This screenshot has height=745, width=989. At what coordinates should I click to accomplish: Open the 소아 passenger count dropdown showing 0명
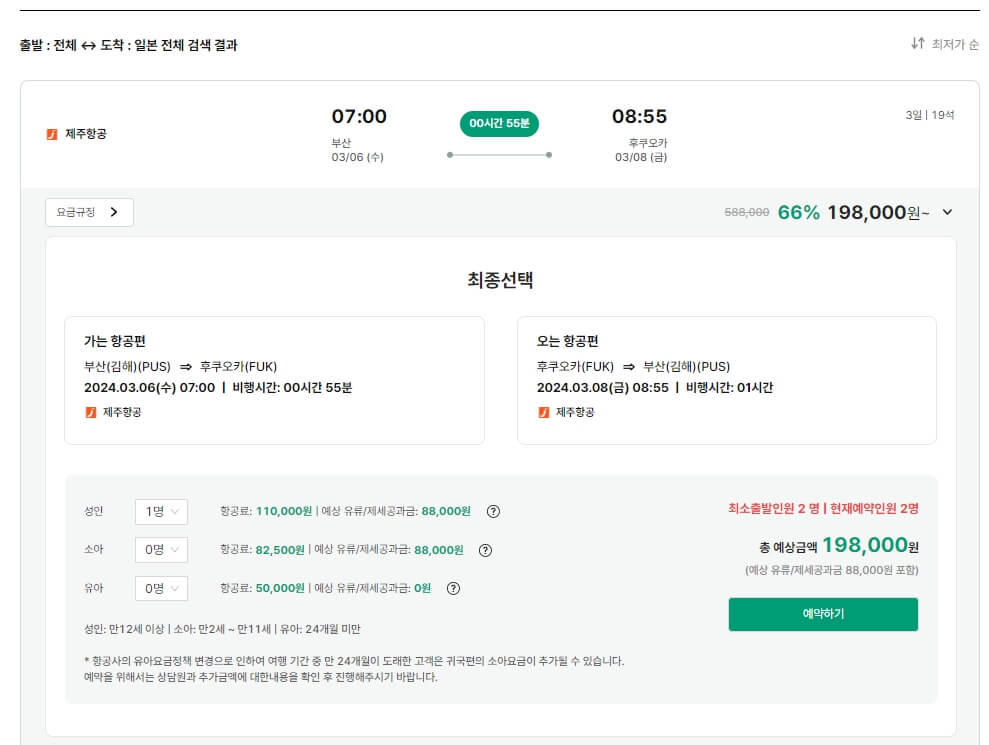[160, 550]
